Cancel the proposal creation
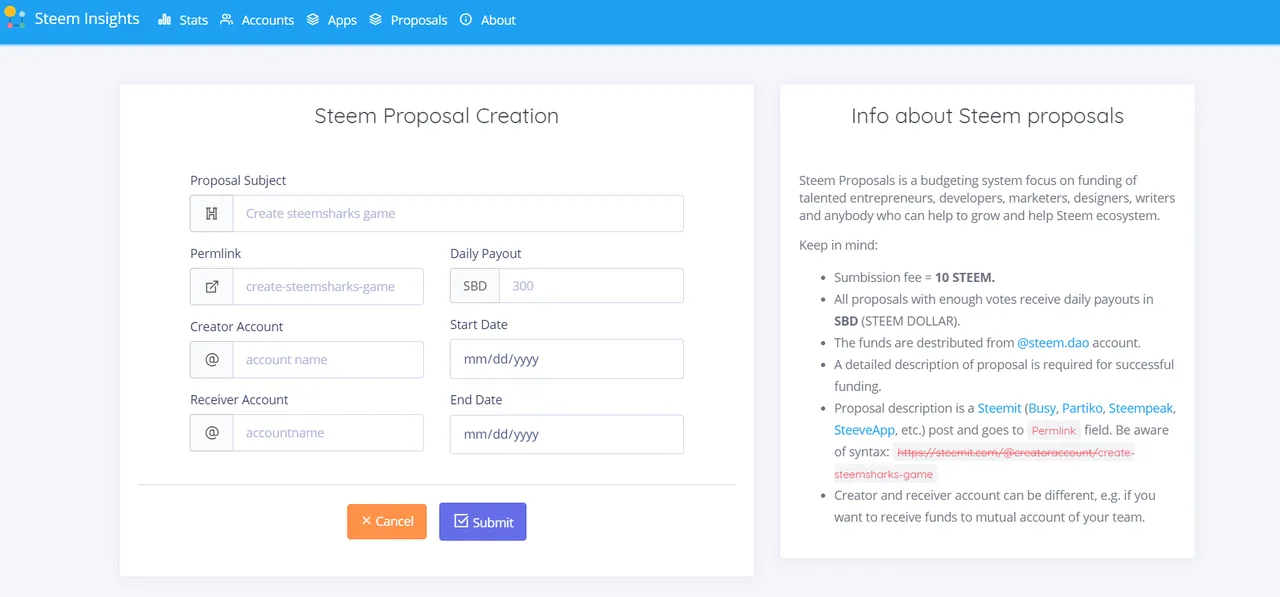Image resolution: width=1280 pixels, height=597 pixels. click(387, 521)
